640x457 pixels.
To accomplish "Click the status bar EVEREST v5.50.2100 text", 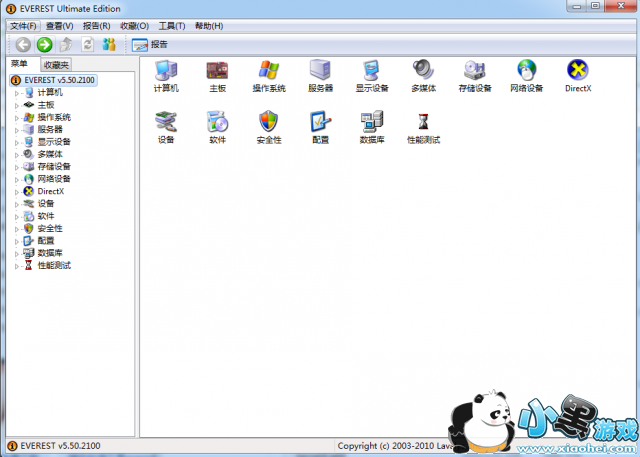I will [60, 446].
